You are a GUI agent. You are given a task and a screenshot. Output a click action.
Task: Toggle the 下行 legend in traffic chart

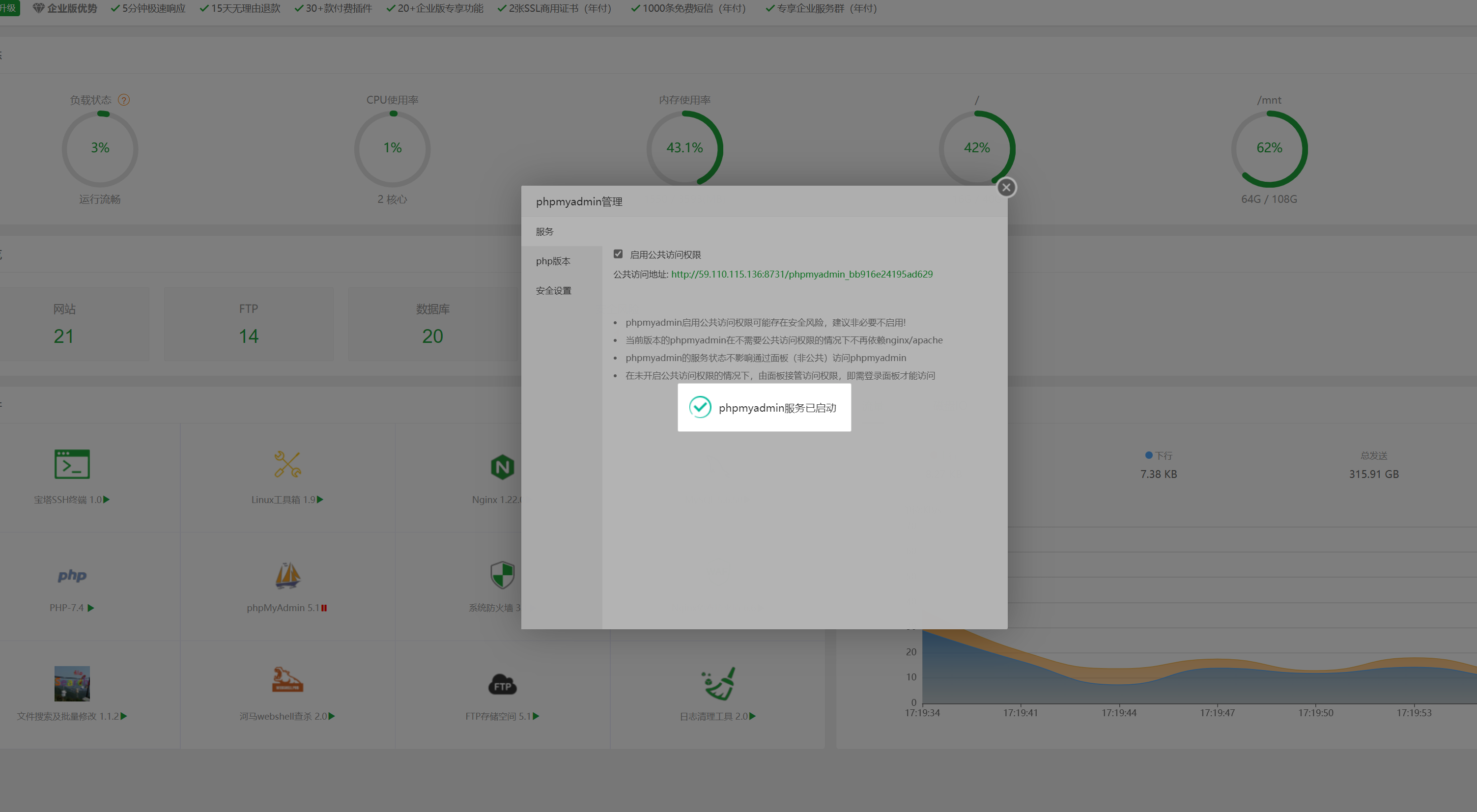1159,455
